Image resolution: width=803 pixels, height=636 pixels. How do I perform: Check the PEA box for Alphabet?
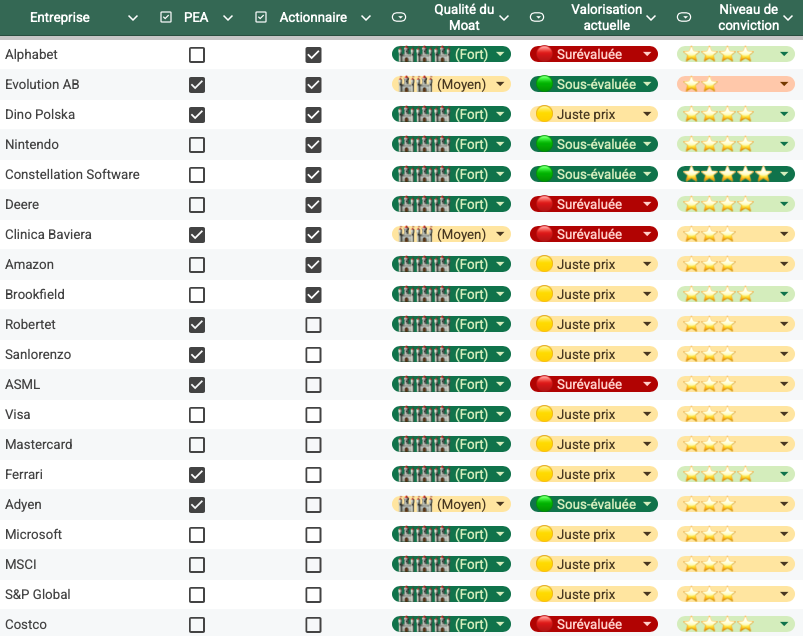tap(197, 55)
